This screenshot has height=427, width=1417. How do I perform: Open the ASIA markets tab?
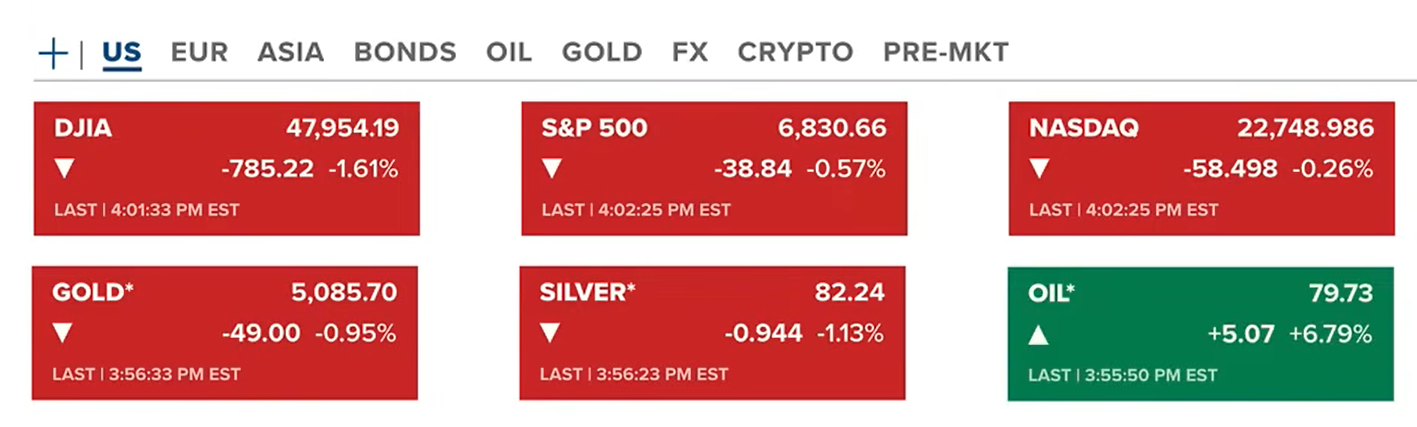pos(290,52)
